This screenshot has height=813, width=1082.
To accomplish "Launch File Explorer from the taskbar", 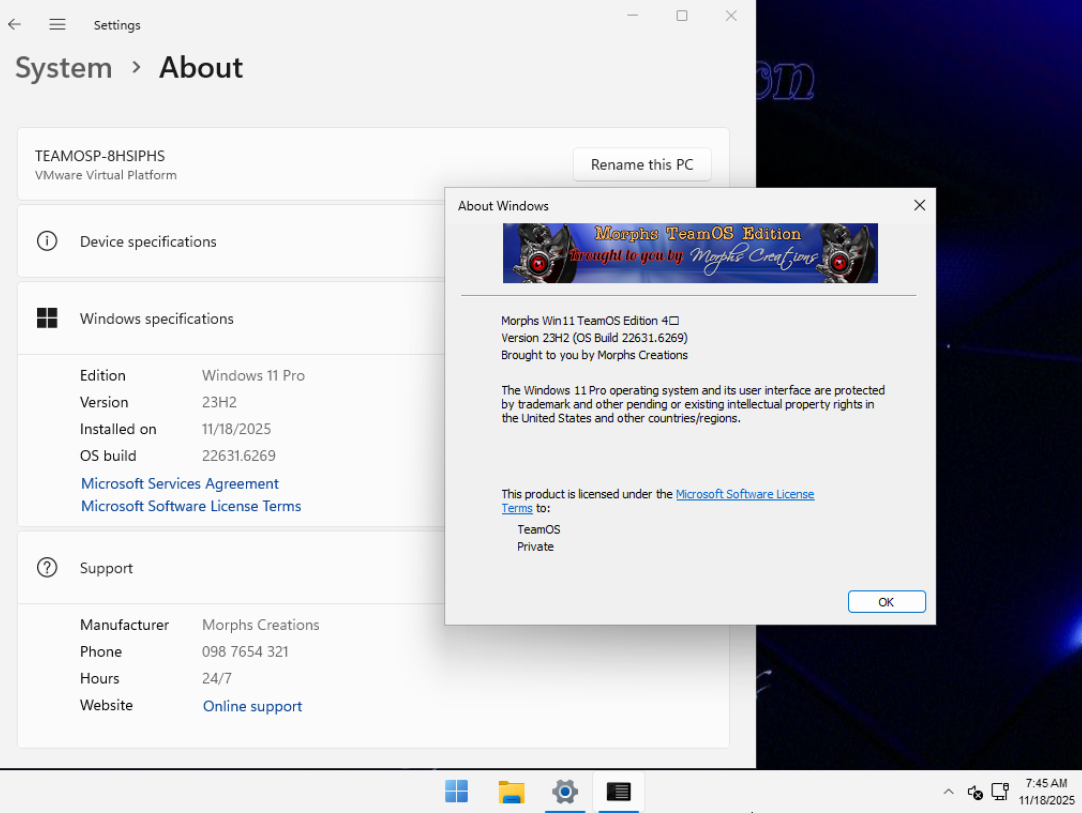I will (x=511, y=792).
